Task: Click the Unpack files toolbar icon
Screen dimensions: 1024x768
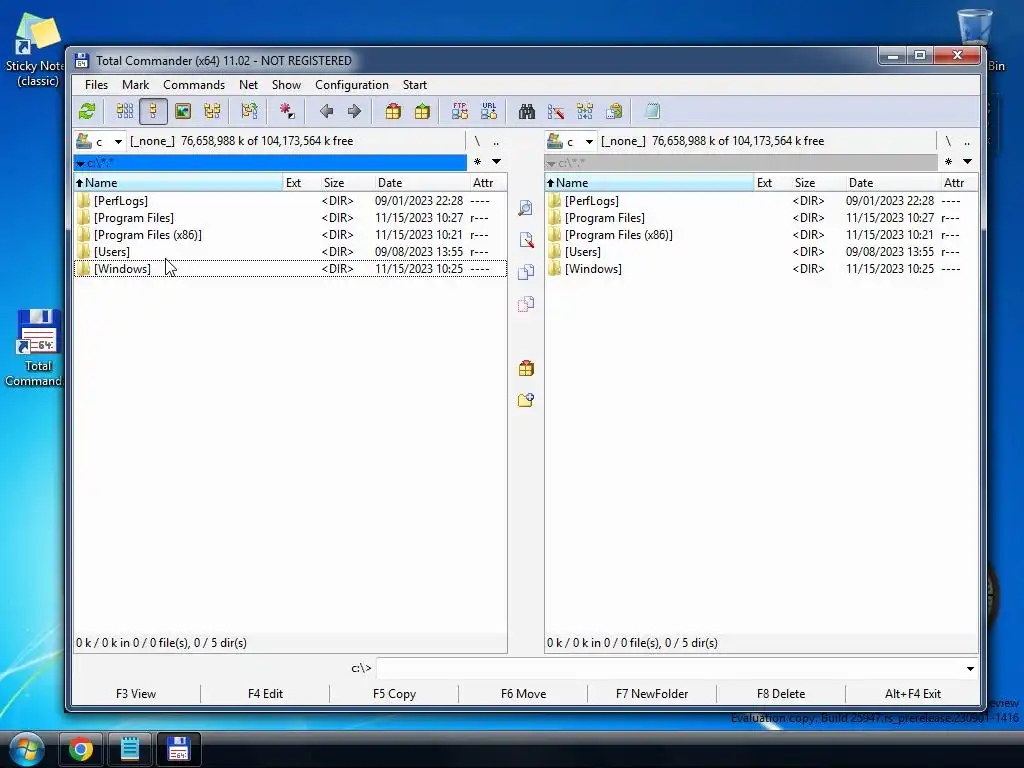Action: pos(423,111)
